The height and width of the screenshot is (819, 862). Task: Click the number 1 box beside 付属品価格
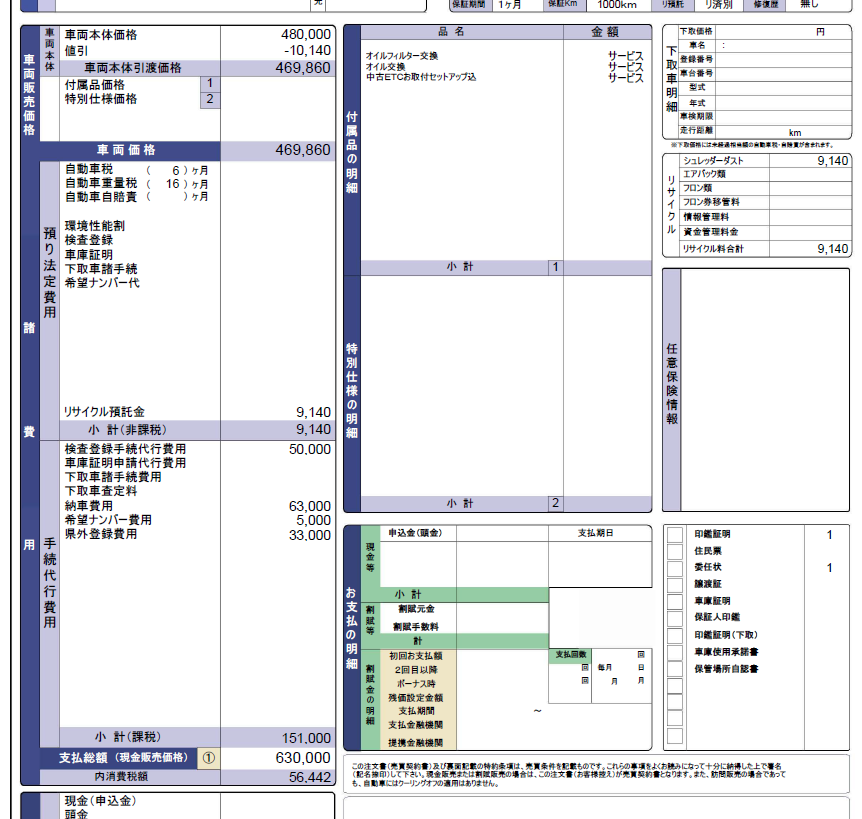(x=209, y=84)
